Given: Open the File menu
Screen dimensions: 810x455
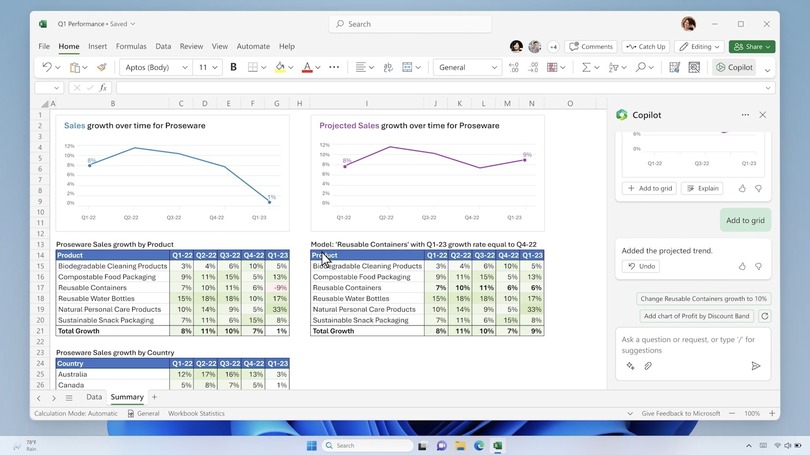Looking at the screenshot, I should pyautogui.click(x=44, y=46).
